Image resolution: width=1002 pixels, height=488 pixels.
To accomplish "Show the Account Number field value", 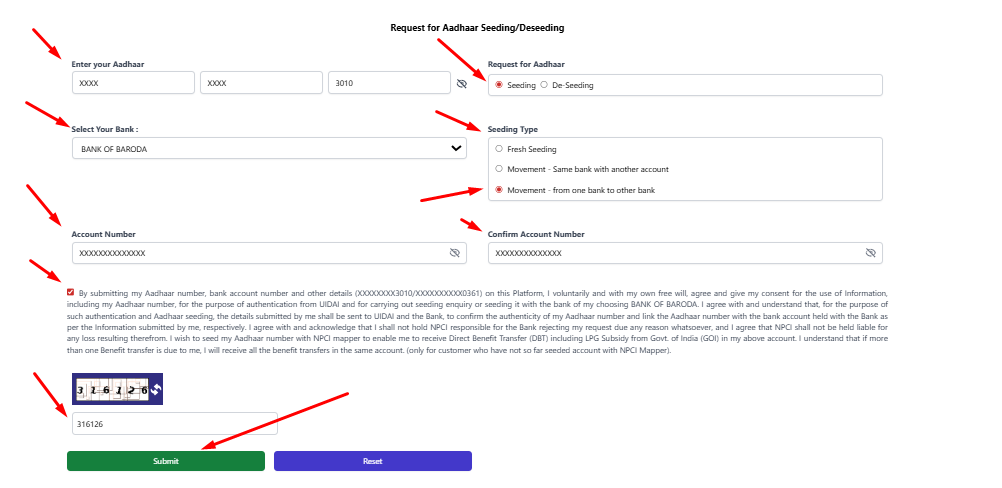I will click(x=455, y=253).
